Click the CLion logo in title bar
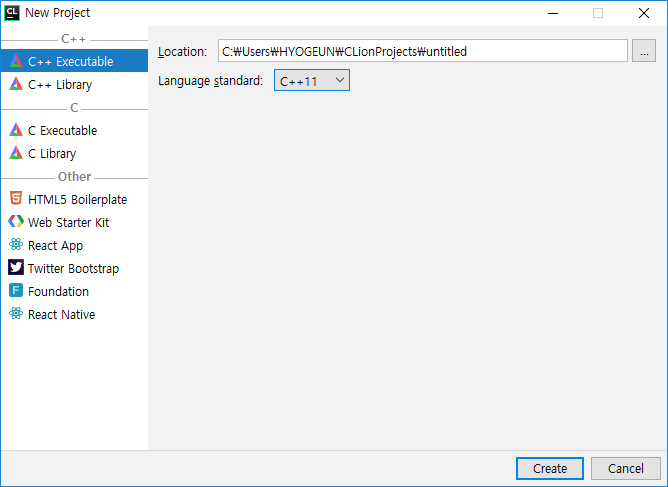 [x=12, y=13]
